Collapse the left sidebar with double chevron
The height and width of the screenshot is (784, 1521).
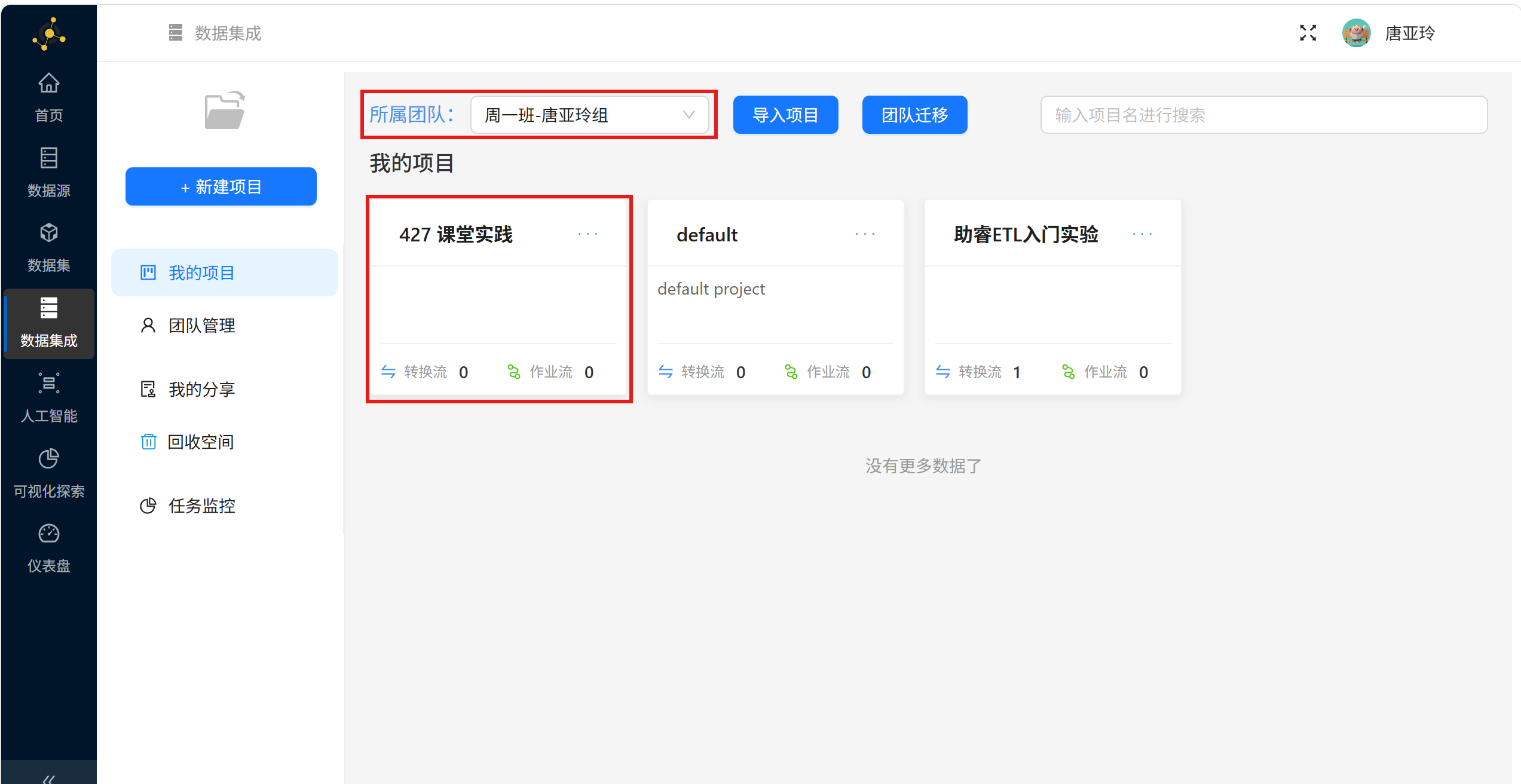click(49, 778)
